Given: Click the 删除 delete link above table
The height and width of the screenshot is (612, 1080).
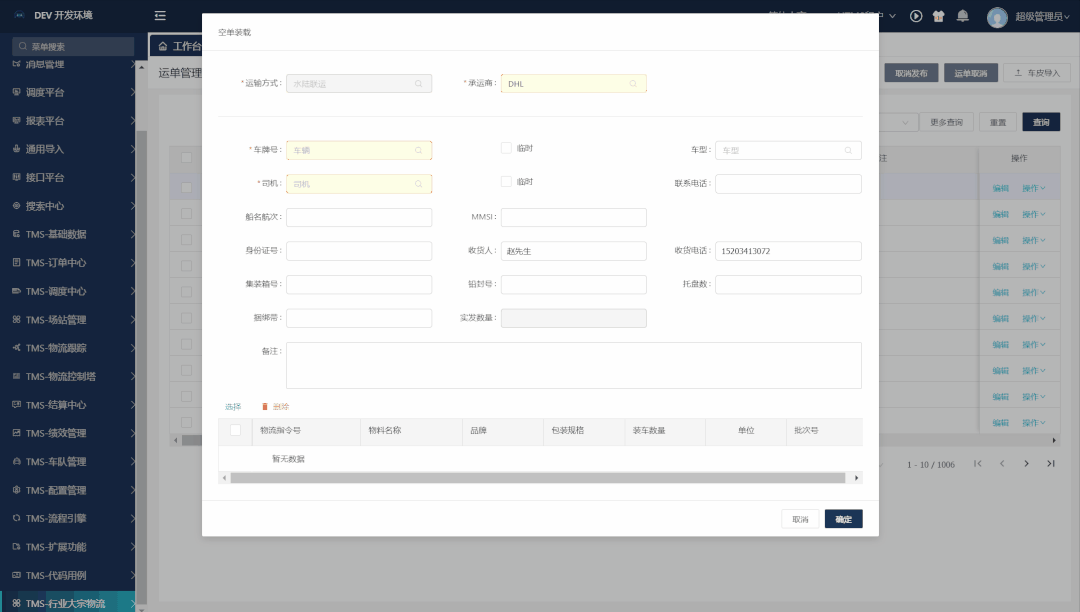Looking at the screenshot, I should (276, 407).
